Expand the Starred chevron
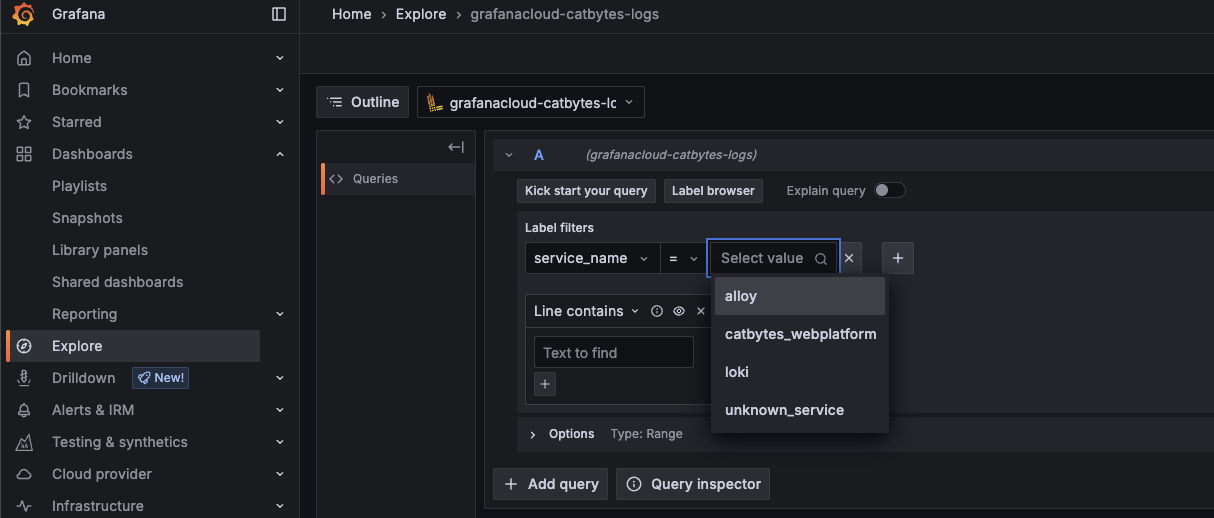 click(x=280, y=122)
